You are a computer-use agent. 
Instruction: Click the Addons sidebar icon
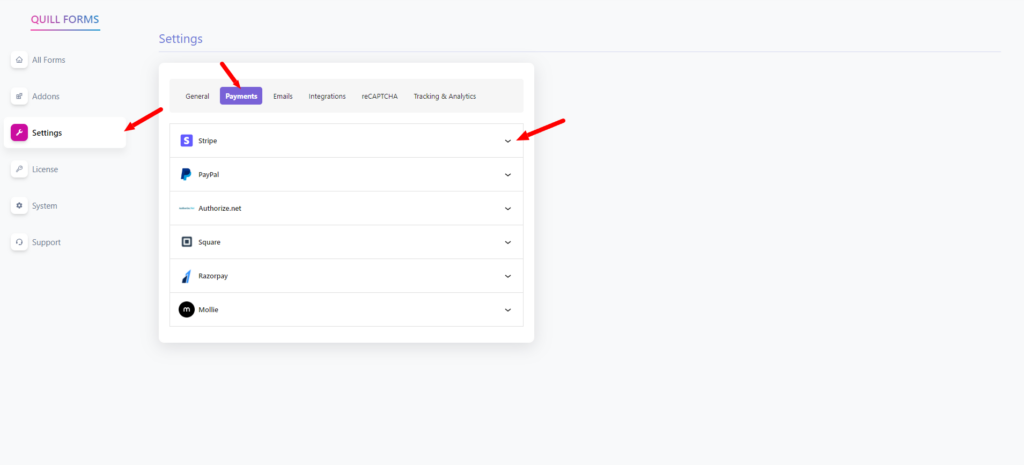[x=19, y=96]
